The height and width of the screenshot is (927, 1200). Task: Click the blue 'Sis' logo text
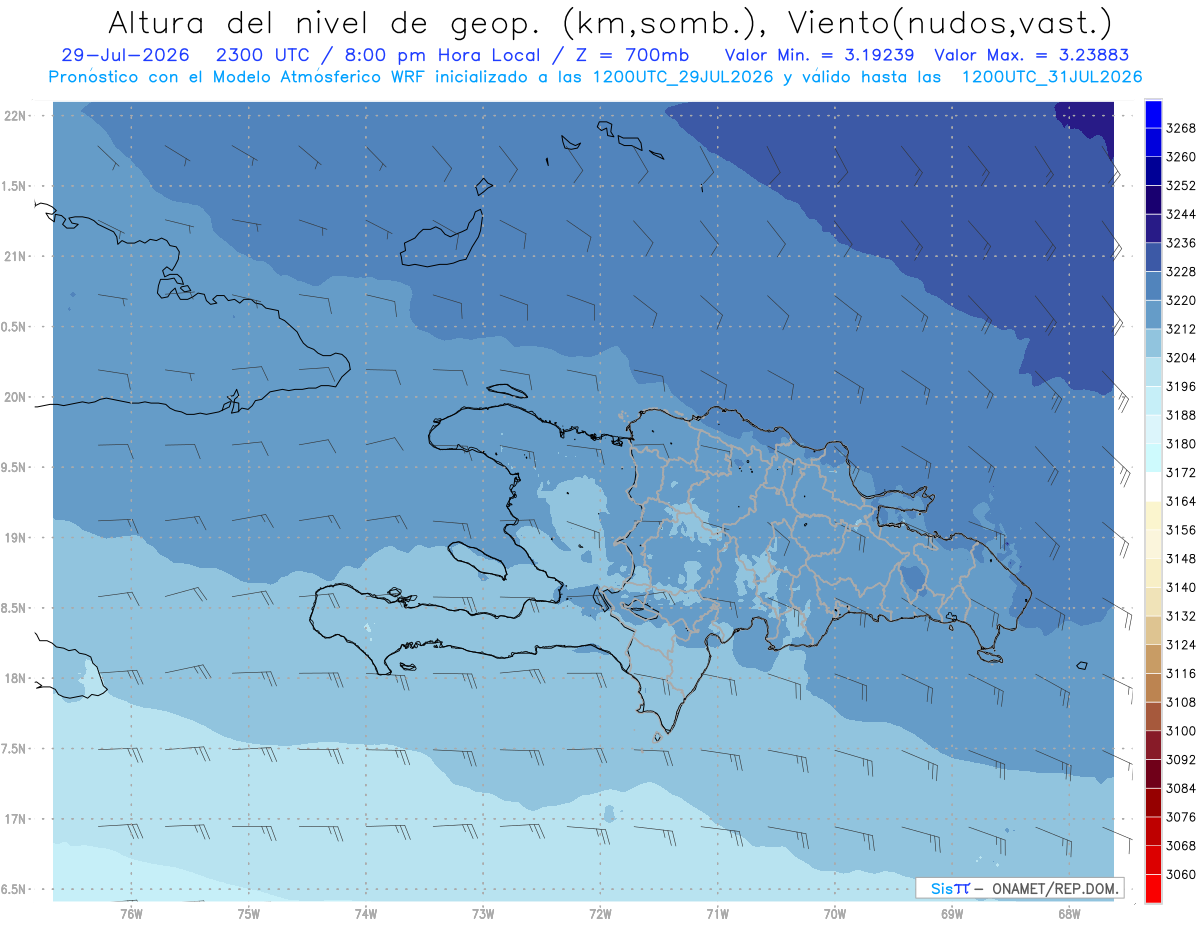pos(942,888)
